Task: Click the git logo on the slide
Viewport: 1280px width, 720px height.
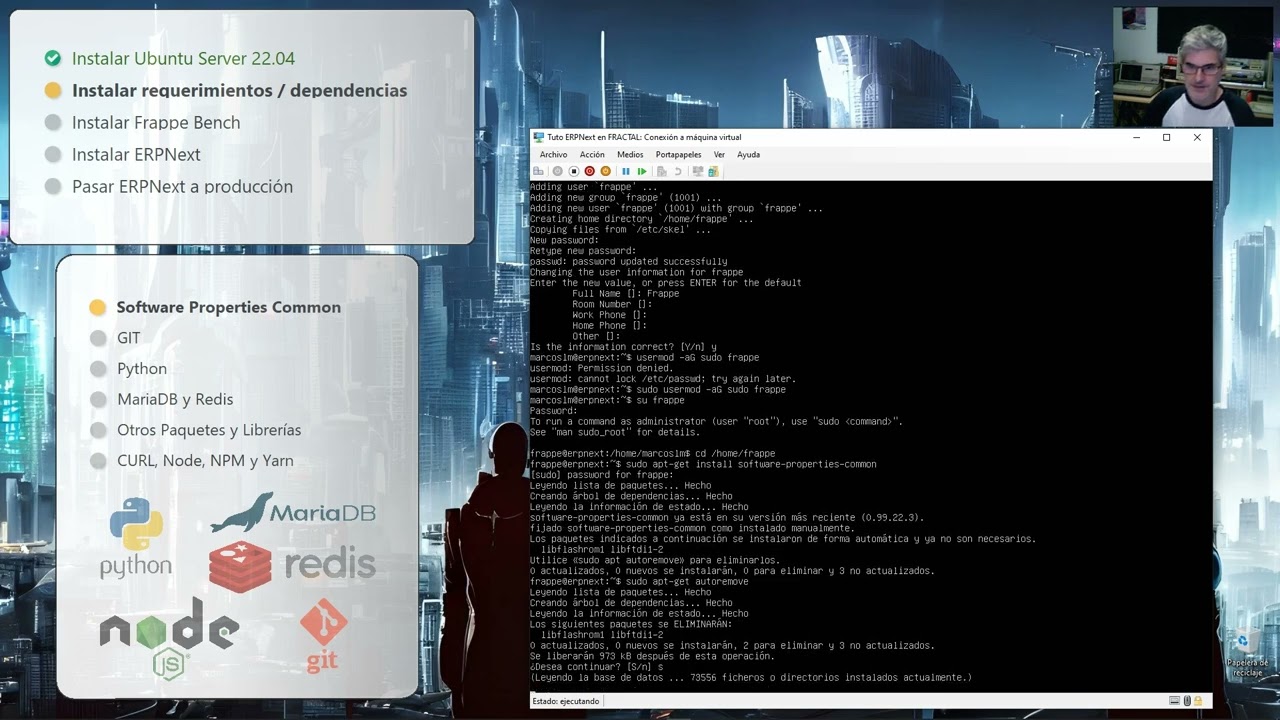Action: click(x=323, y=635)
